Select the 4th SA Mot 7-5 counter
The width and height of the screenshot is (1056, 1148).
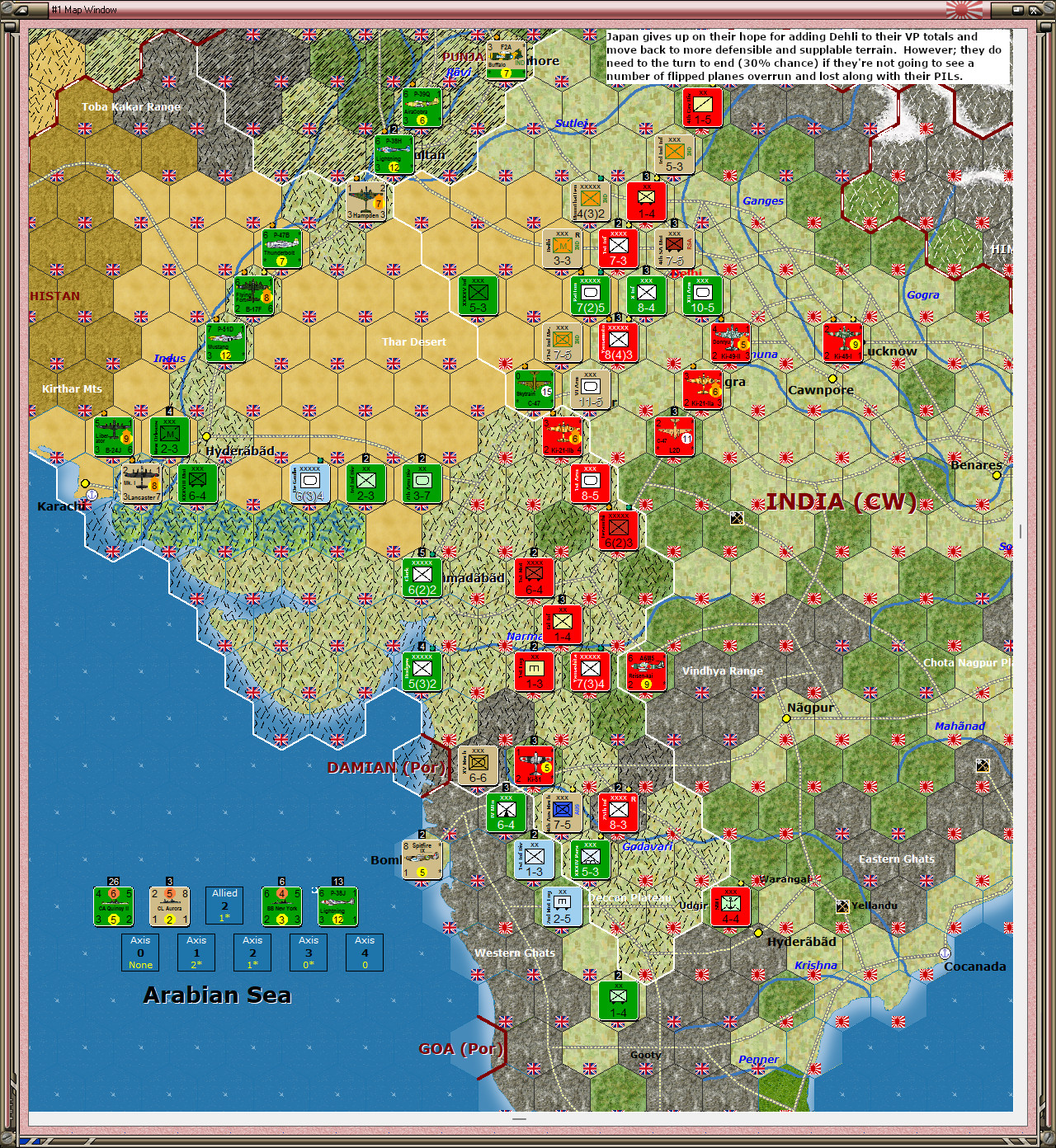[675, 249]
